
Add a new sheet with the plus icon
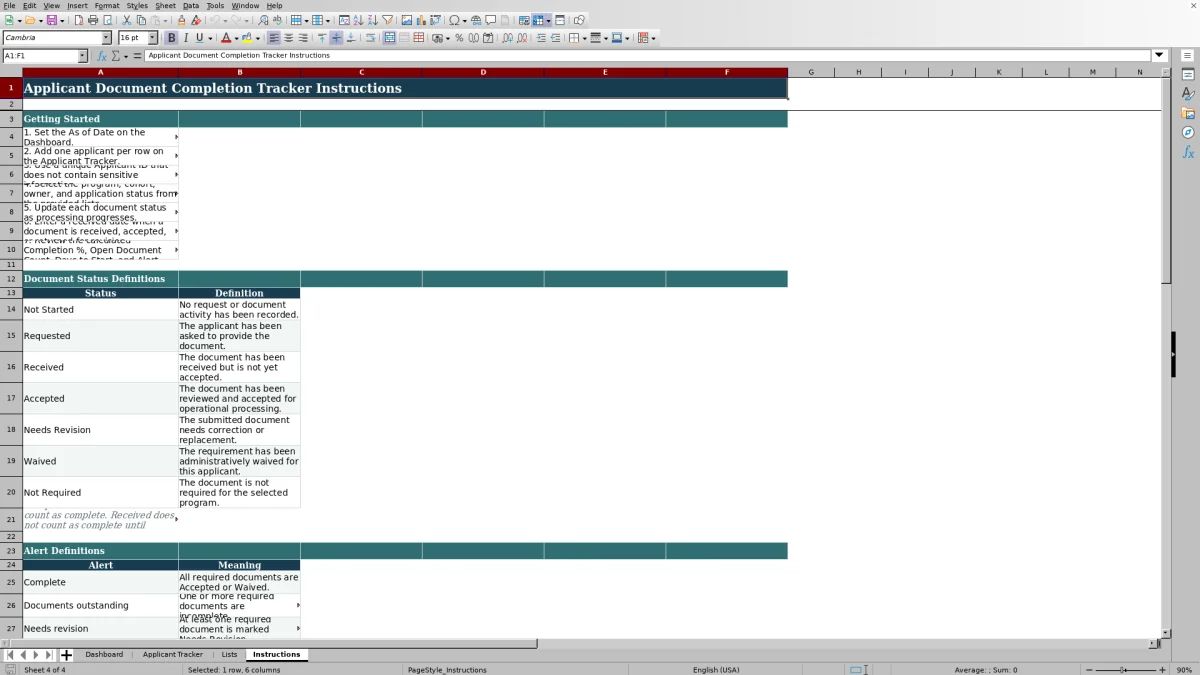click(66, 655)
